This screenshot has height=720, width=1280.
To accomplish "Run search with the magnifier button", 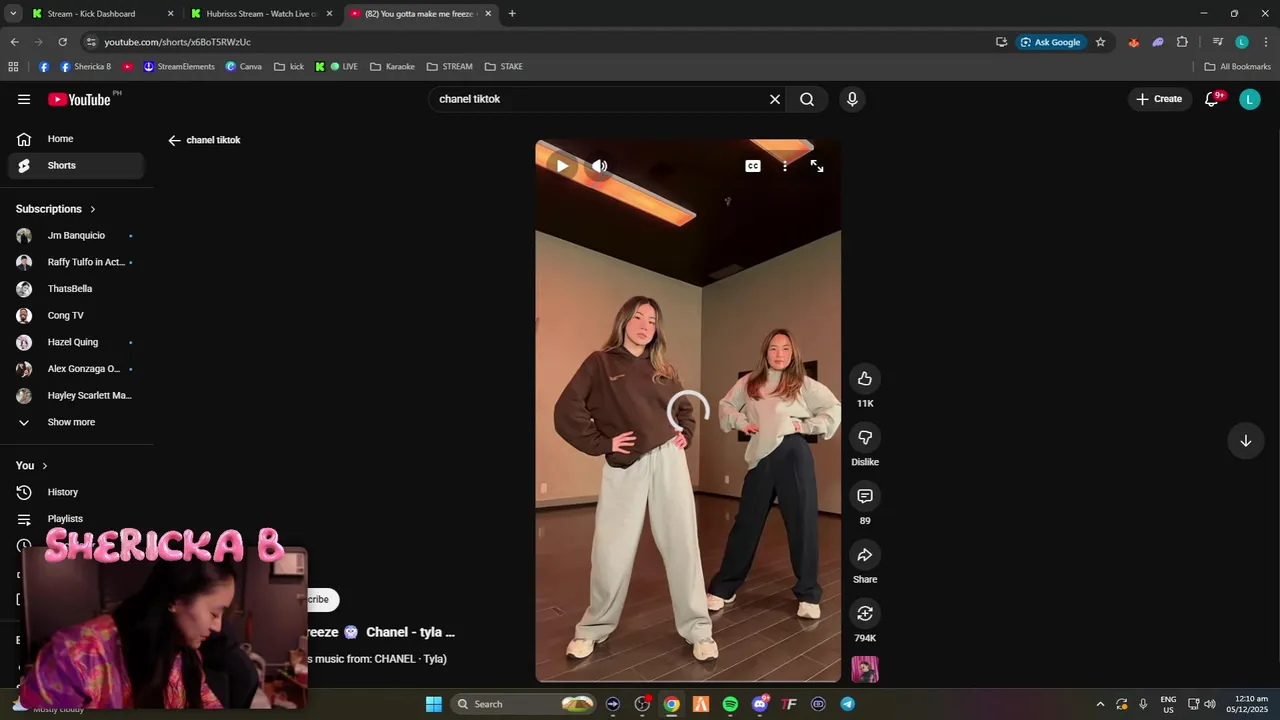I will pyautogui.click(x=807, y=99).
